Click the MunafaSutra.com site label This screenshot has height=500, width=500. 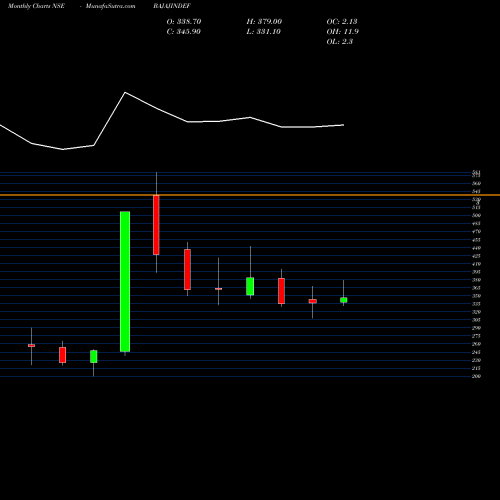click(111, 6)
